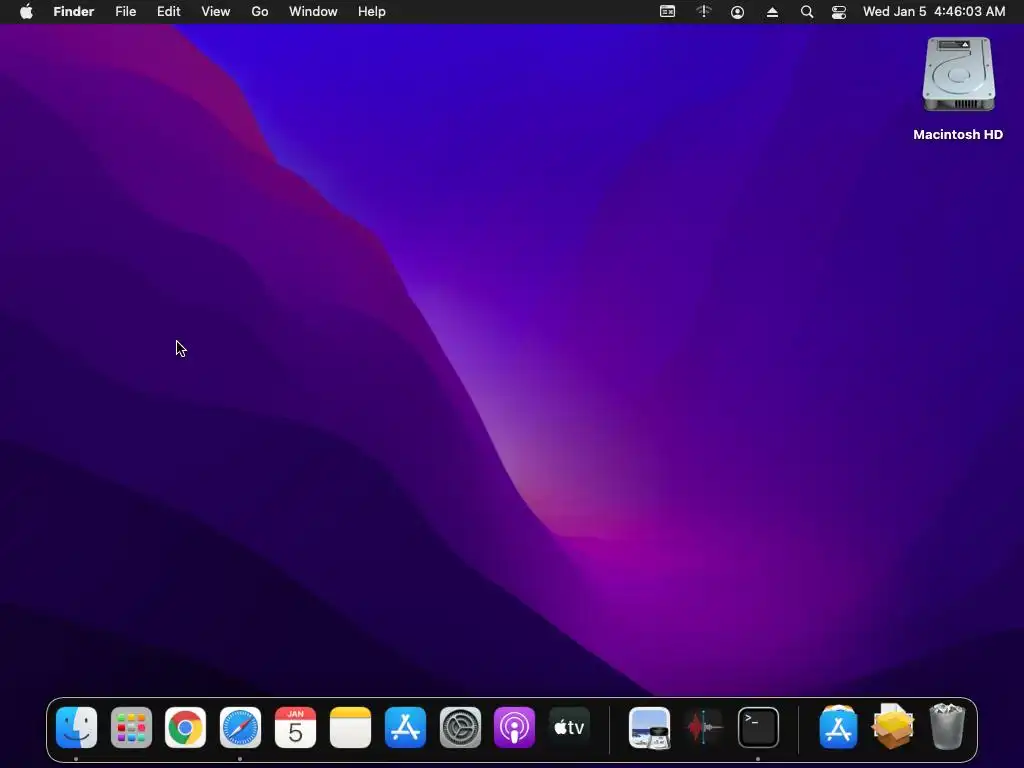Click the eject menu bar icon
1024x768 pixels.
[772, 12]
